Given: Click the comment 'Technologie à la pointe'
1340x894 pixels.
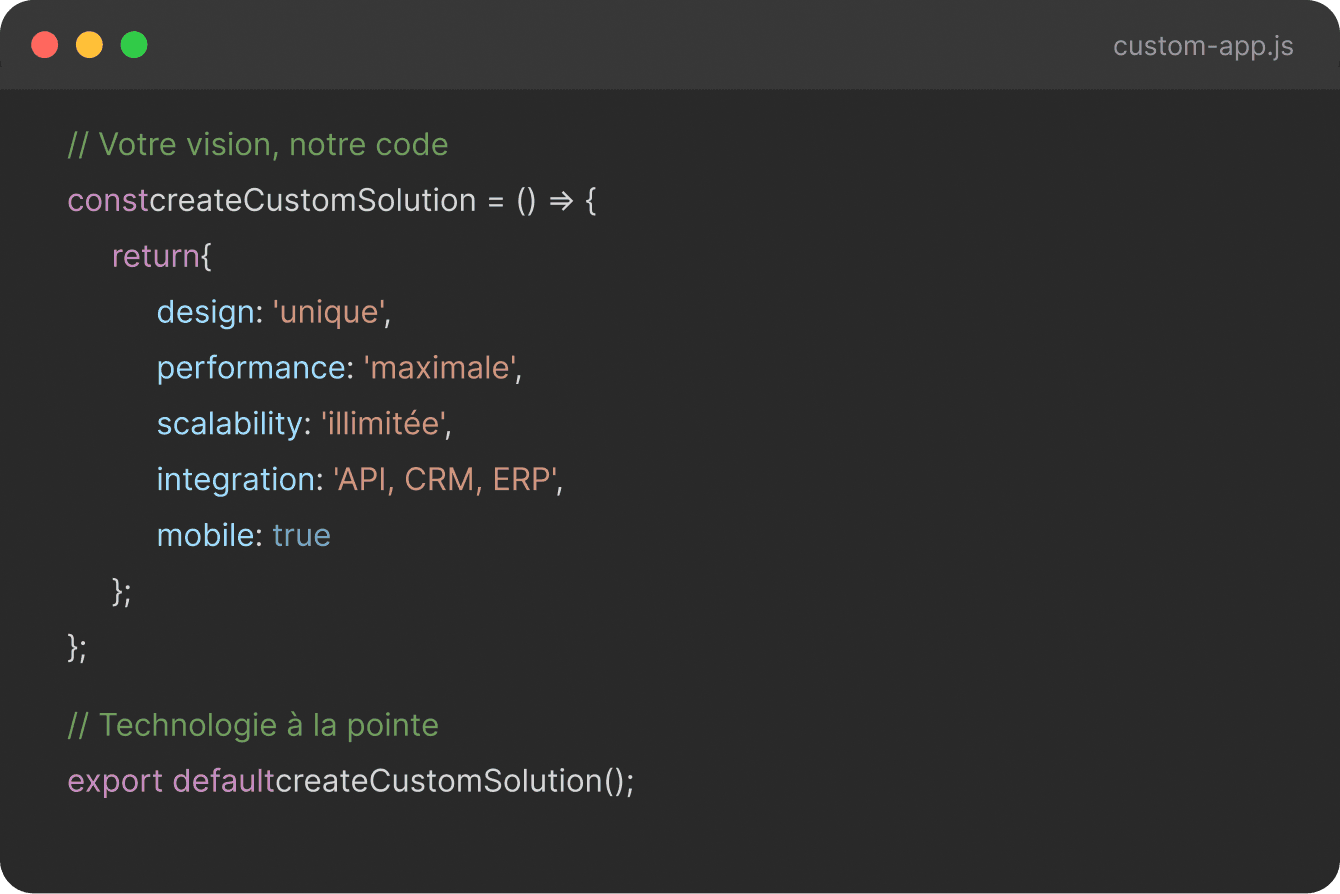Looking at the screenshot, I should click(x=253, y=725).
